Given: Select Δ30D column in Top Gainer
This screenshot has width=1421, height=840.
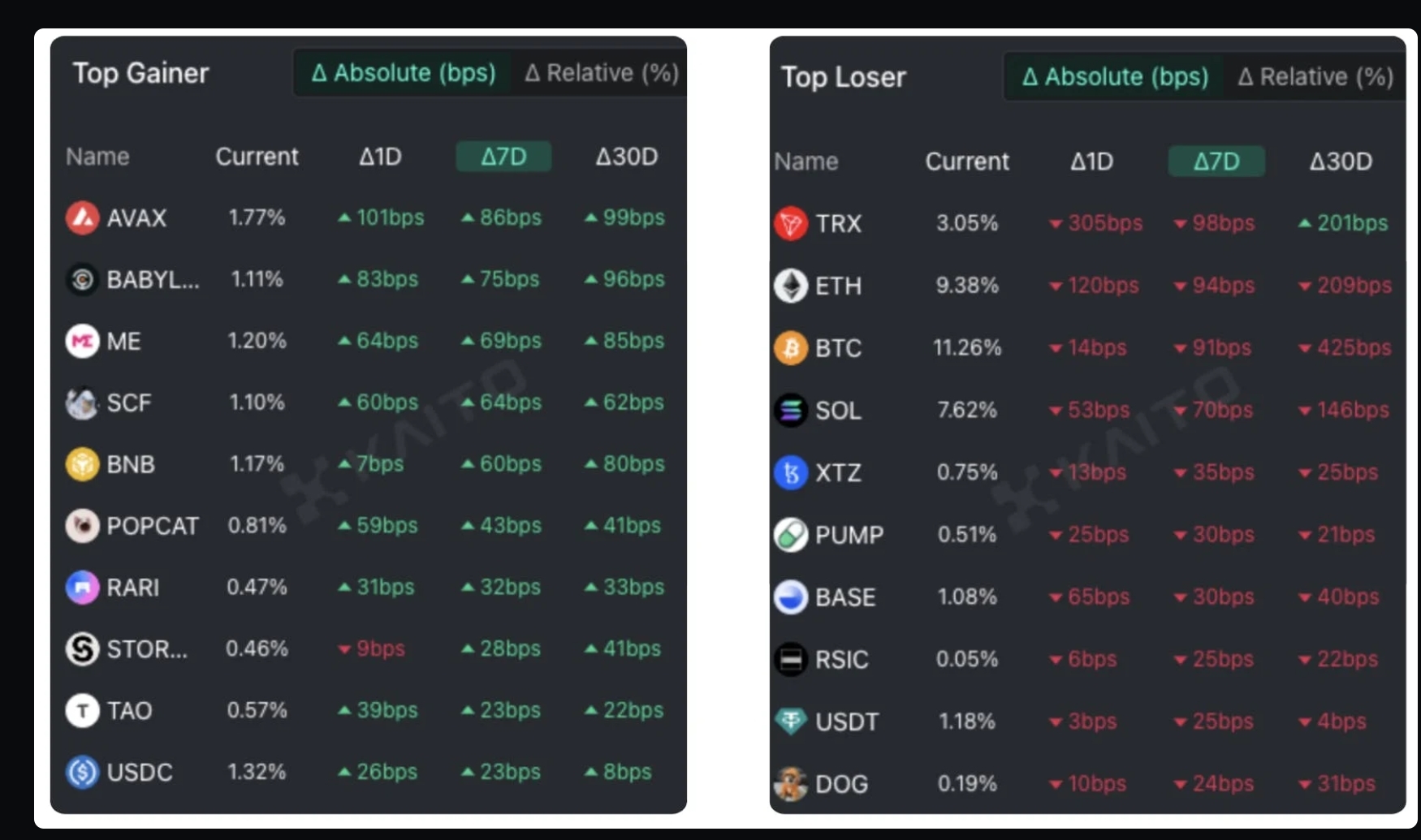Looking at the screenshot, I should (x=627, y=157).
